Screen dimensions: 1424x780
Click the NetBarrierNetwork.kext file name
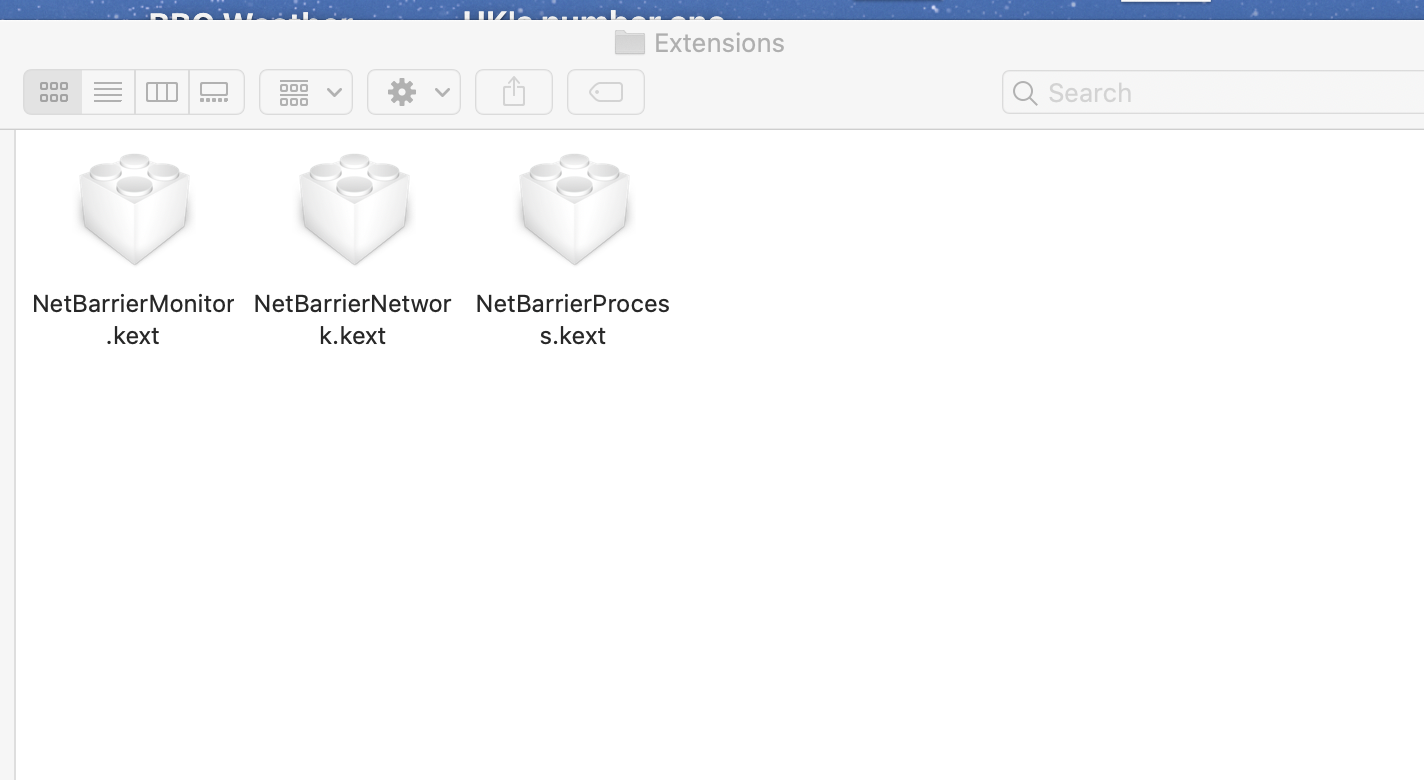(353, 319)
